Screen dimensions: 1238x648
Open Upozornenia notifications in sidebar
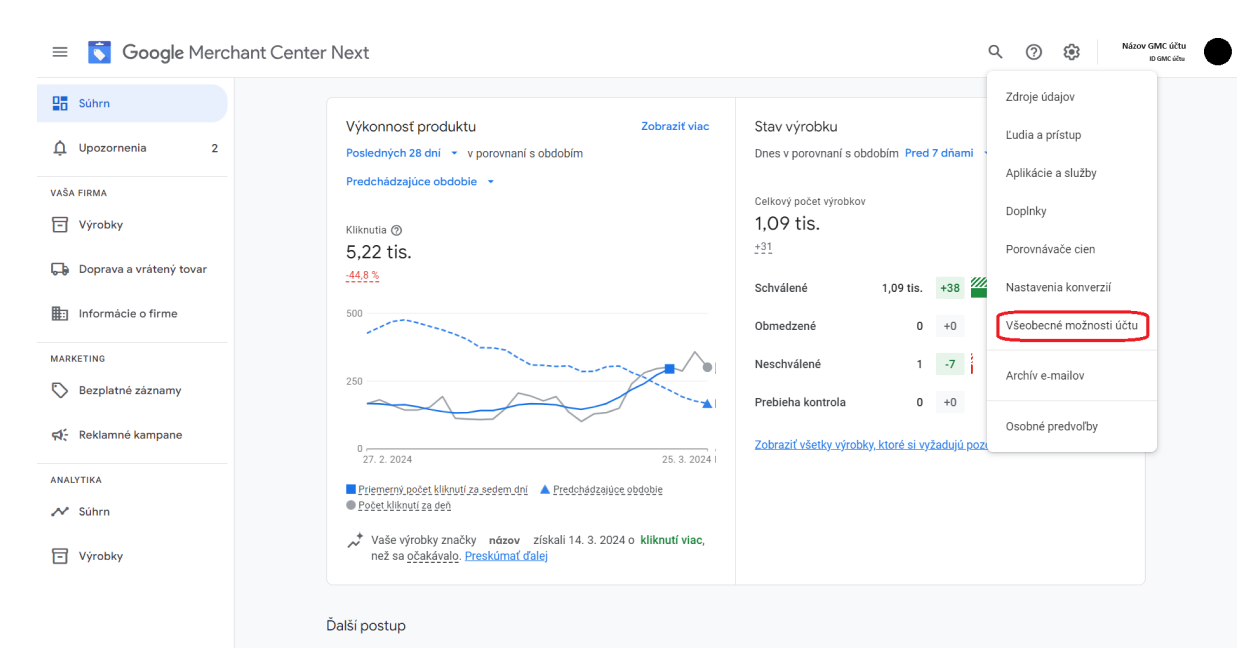(x=112, y=148)
